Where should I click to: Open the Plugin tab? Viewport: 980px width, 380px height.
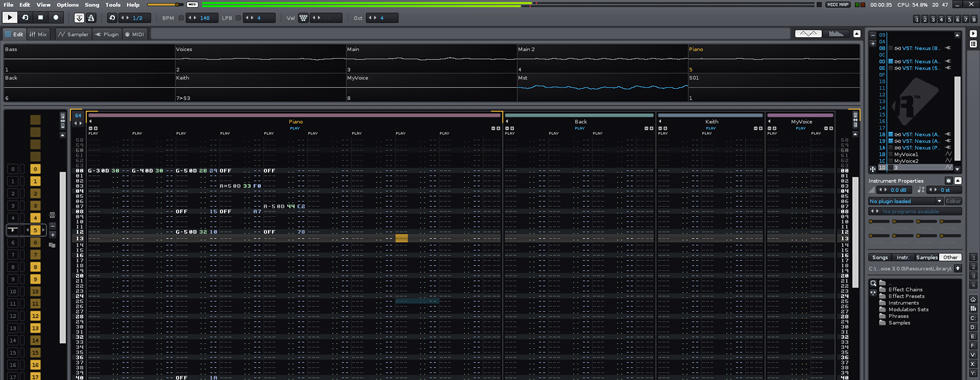pos(107,34)
